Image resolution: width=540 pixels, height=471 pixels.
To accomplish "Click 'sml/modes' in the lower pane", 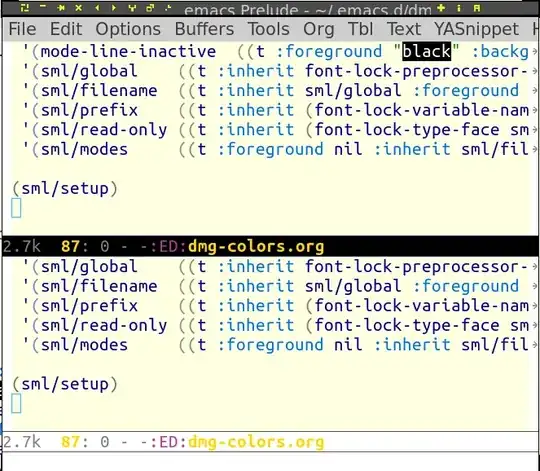I will [84, 345].
